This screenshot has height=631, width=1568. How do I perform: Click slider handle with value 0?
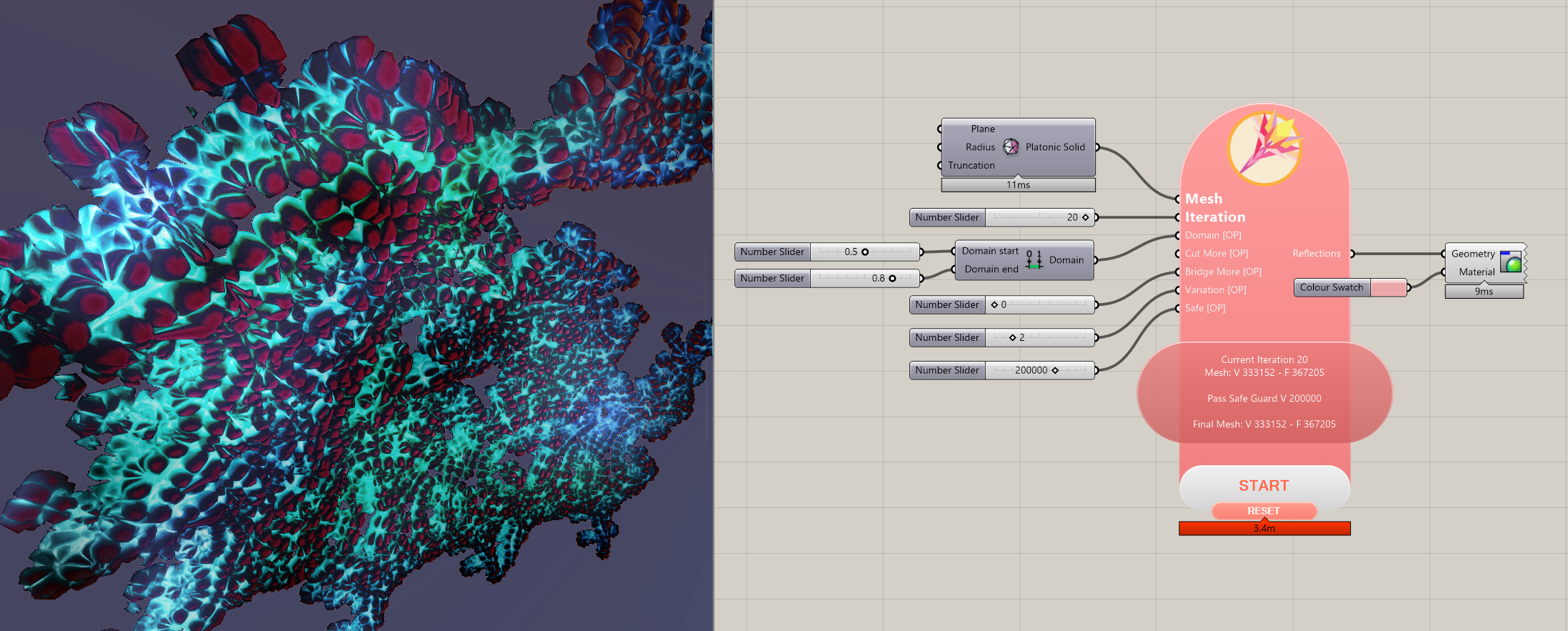pos(994,305)
